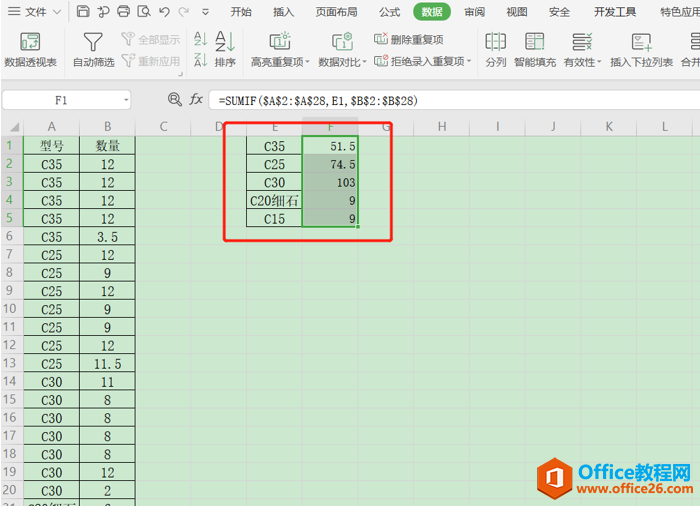Click 删除重复项 remove duplicates
The width and height of the screenshot is (700, 506).
(408, 39)
